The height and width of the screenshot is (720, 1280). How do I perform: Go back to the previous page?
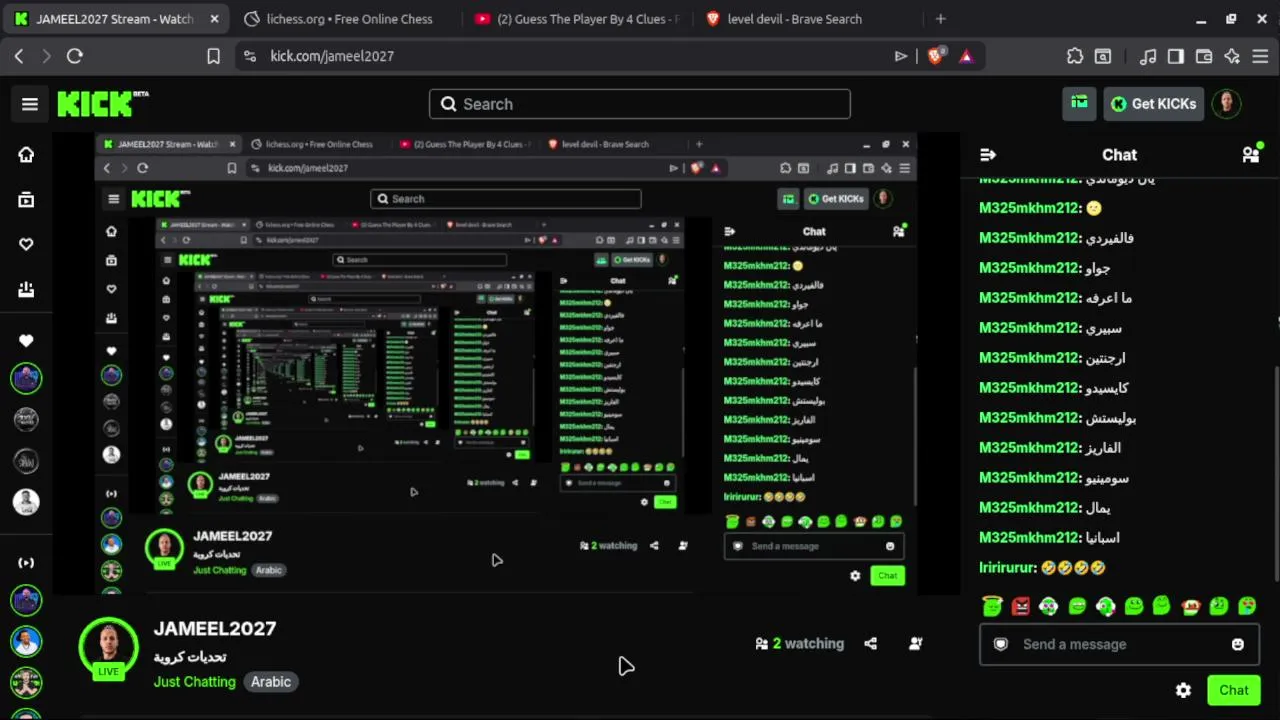[19, 56]
